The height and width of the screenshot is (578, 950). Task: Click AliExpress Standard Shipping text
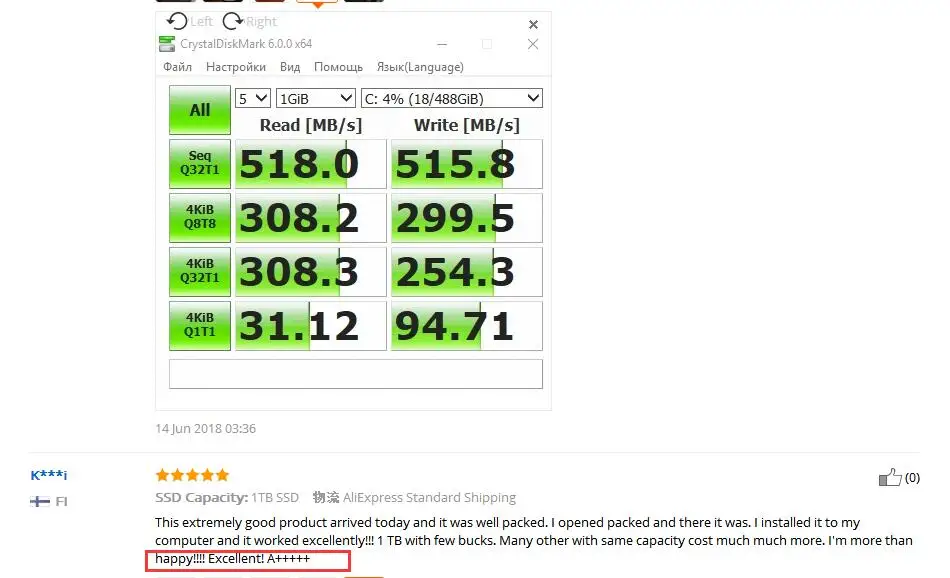[x=430, y=497]
